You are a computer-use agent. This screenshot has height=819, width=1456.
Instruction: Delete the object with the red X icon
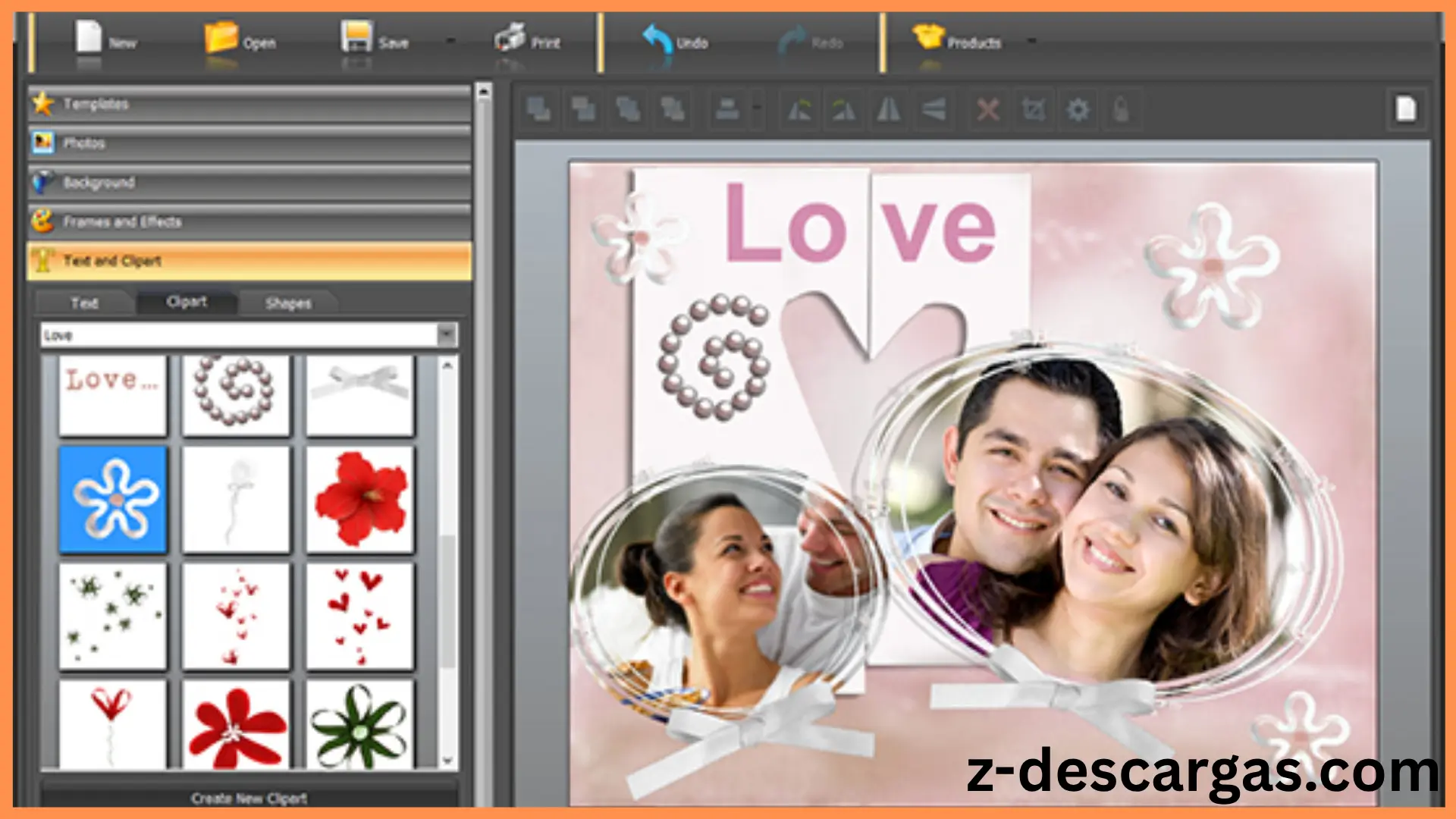[x=987, y=110]
